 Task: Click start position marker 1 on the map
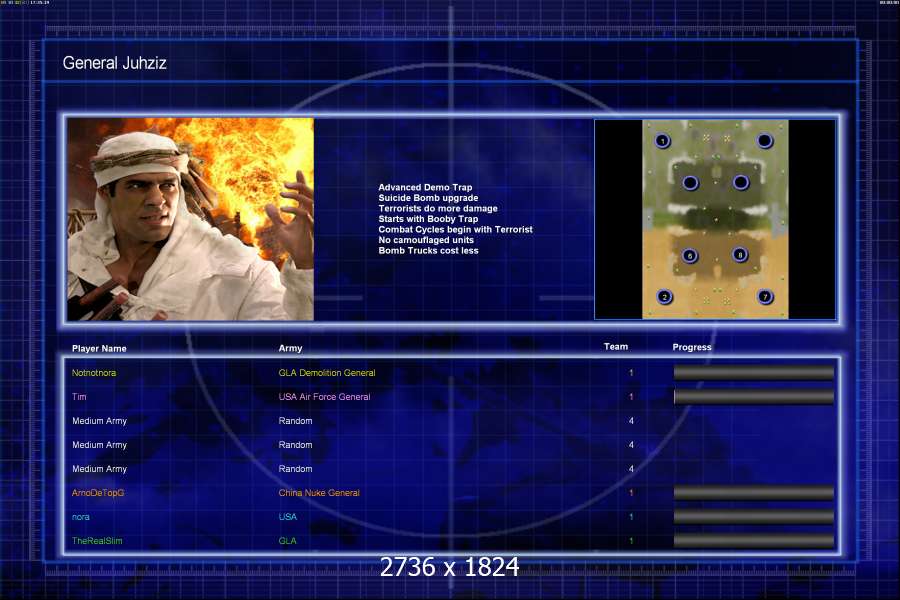(662, 141)
